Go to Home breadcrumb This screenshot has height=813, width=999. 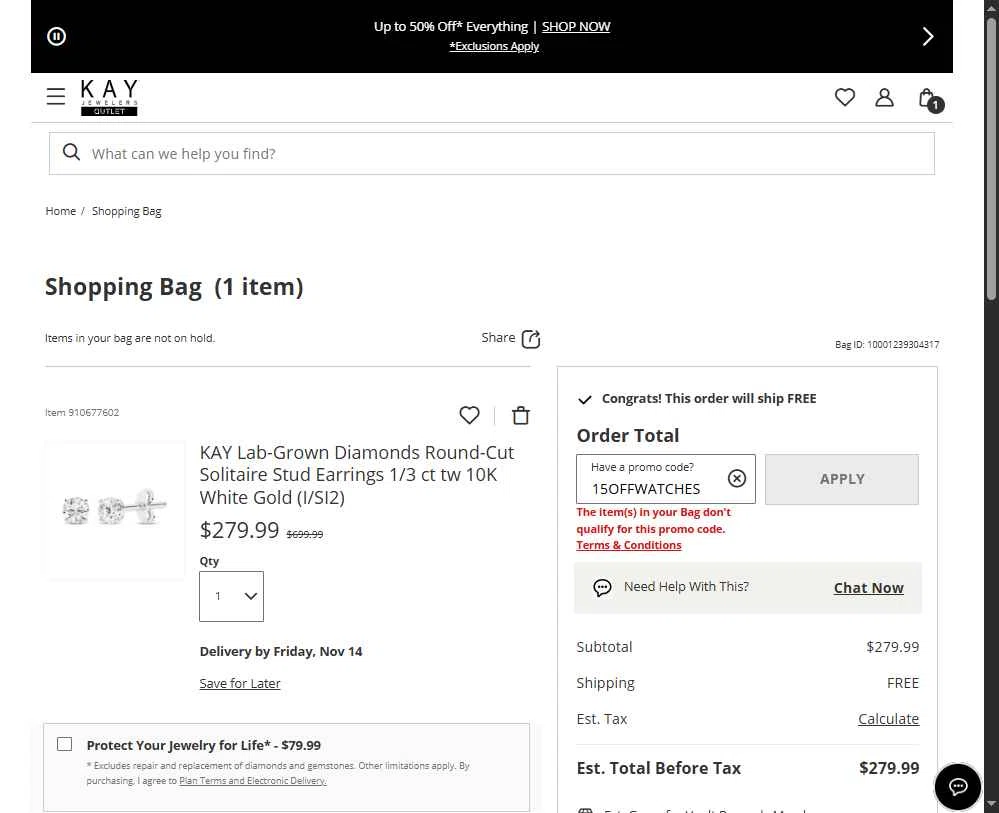61,211
